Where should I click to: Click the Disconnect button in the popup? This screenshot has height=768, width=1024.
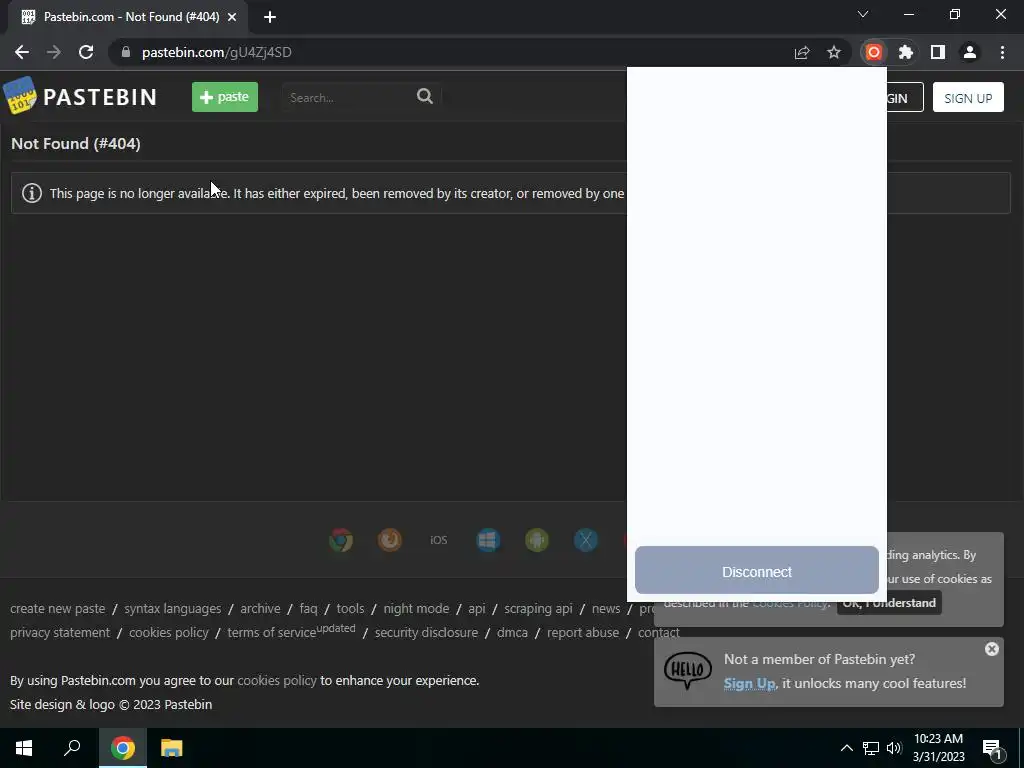click(x=756, y=571)
